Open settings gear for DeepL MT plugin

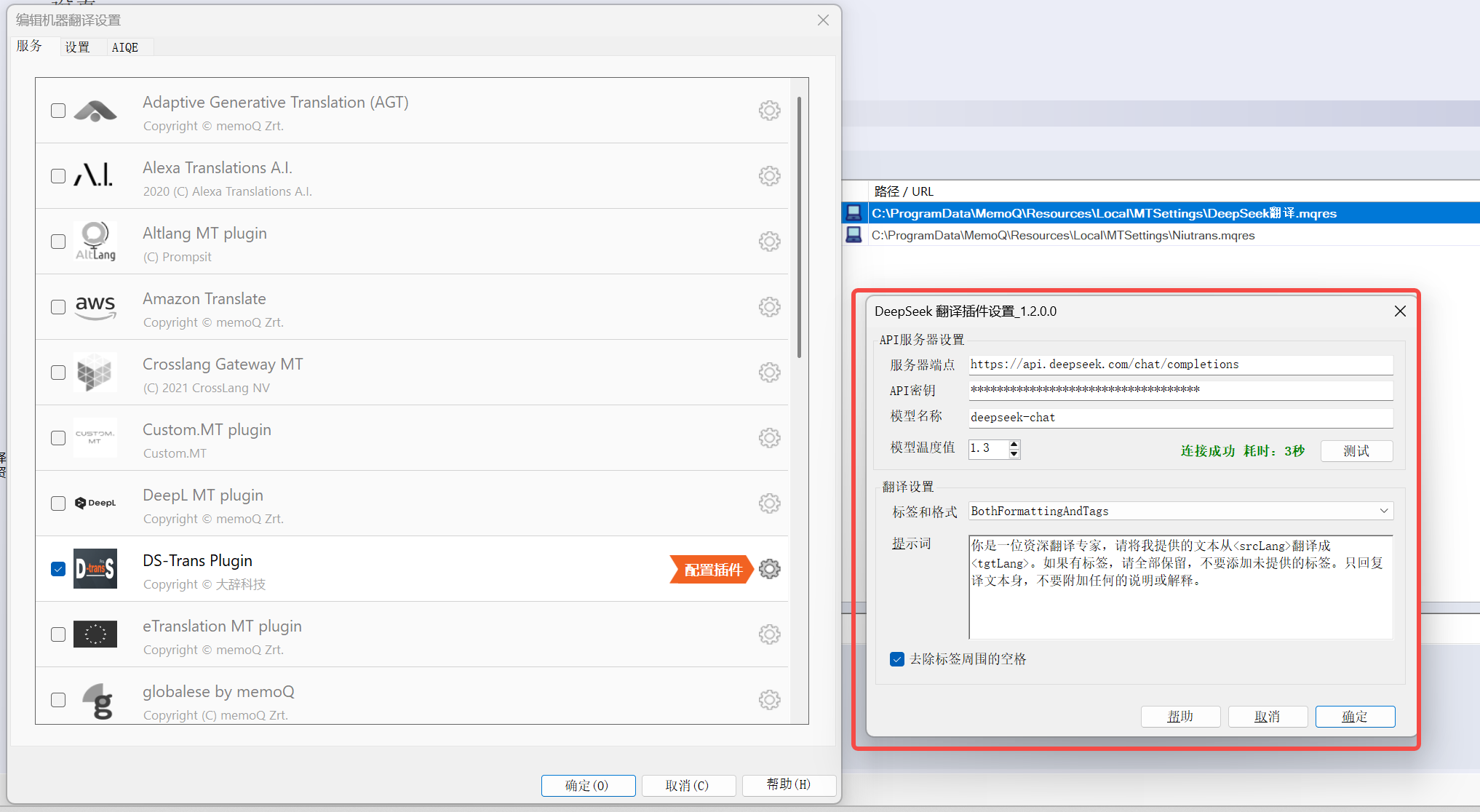[769, 503]
